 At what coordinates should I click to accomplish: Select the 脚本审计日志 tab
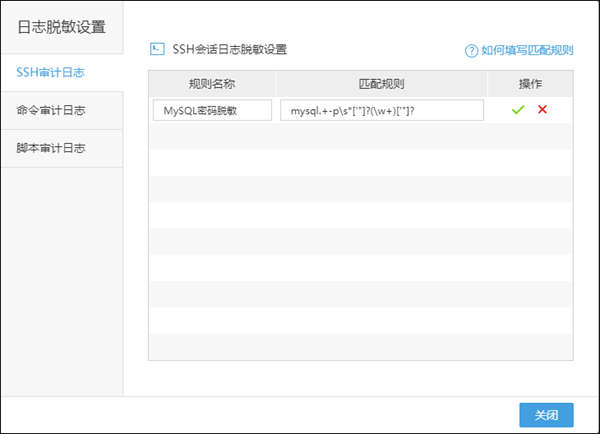pyautogui.click(x=50, y=148)
